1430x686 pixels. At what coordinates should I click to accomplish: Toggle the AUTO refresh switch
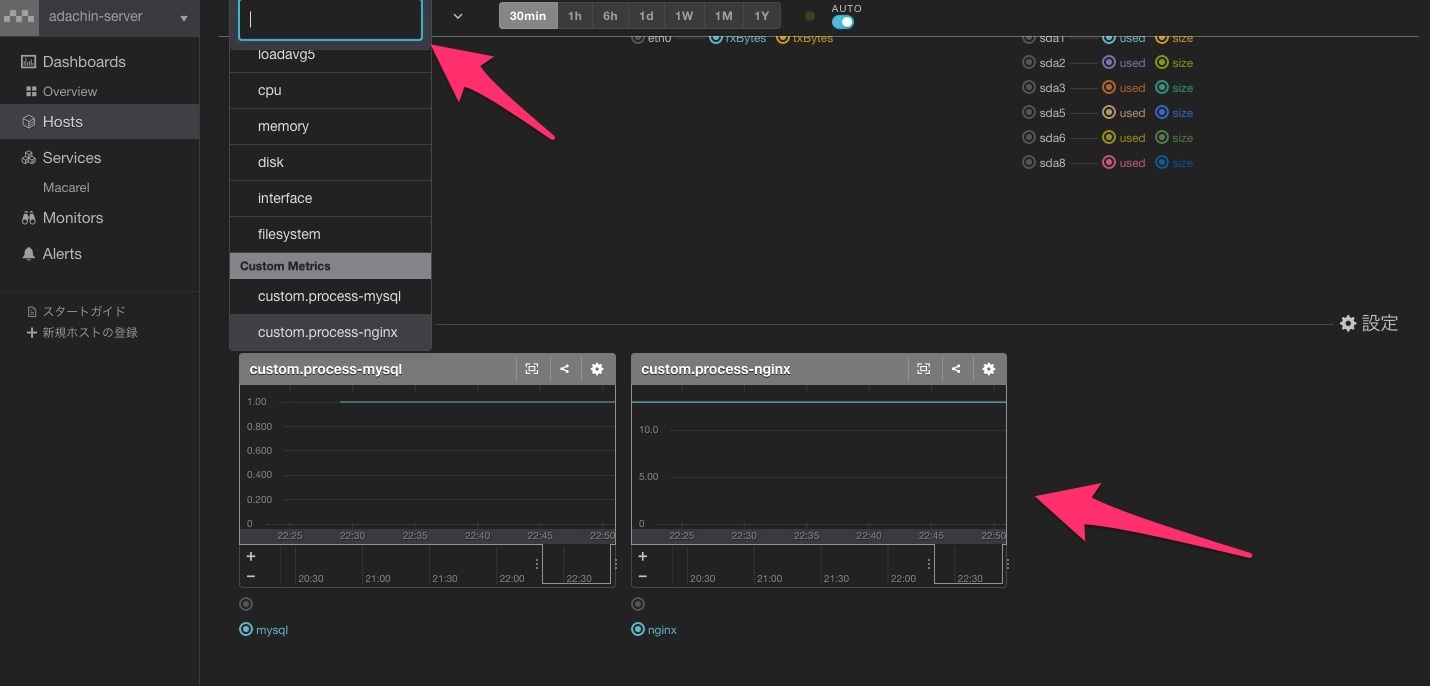click(x=843, y=22)
